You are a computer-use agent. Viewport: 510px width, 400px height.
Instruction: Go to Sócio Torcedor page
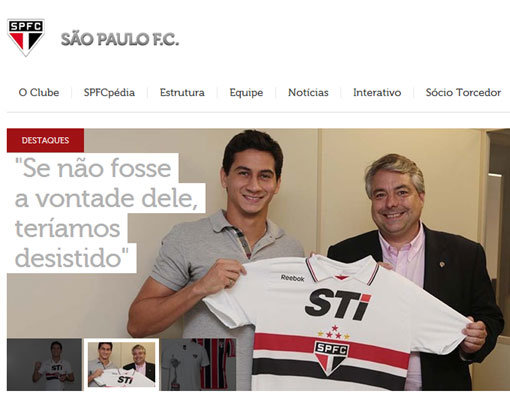tap(463, 92)
